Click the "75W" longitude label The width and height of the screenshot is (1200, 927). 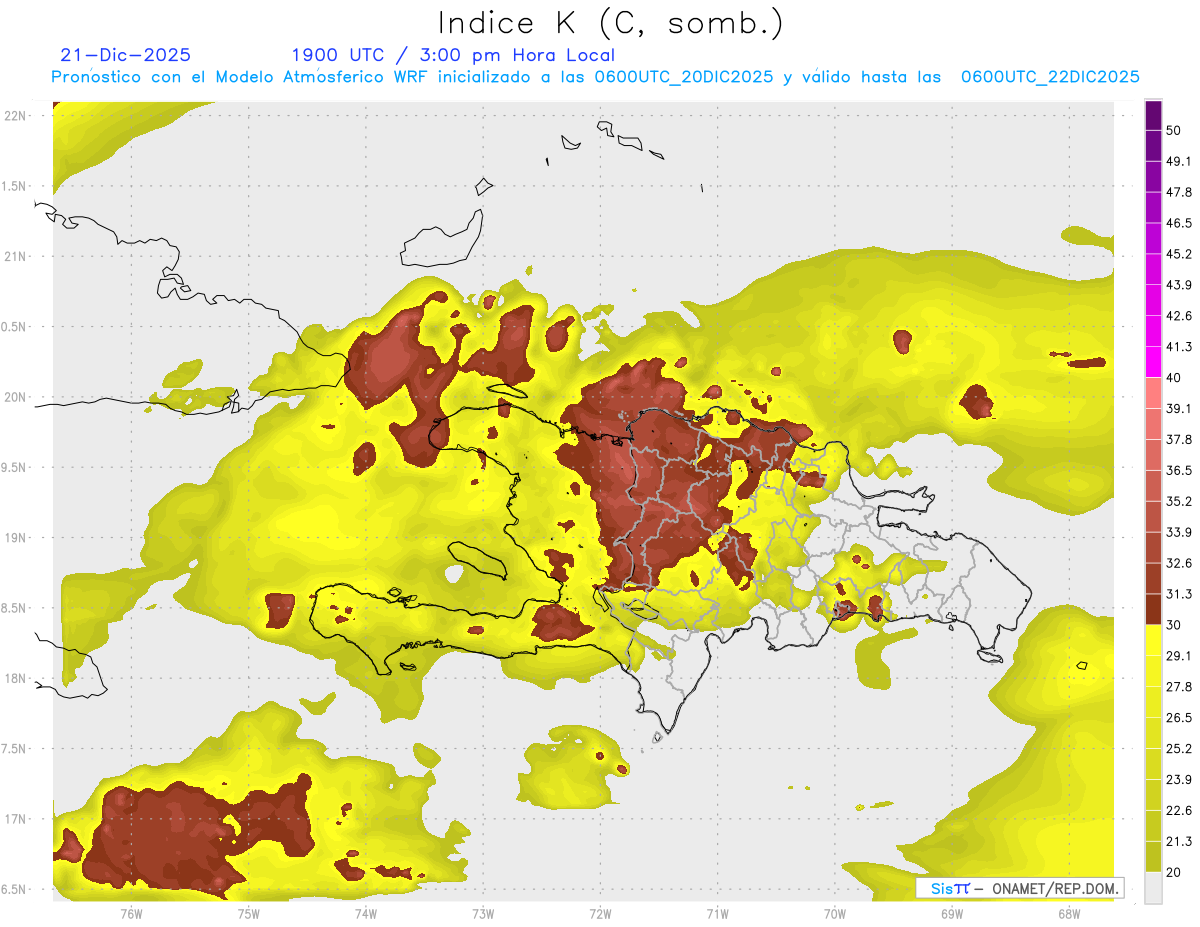click(x=249, y=914)
